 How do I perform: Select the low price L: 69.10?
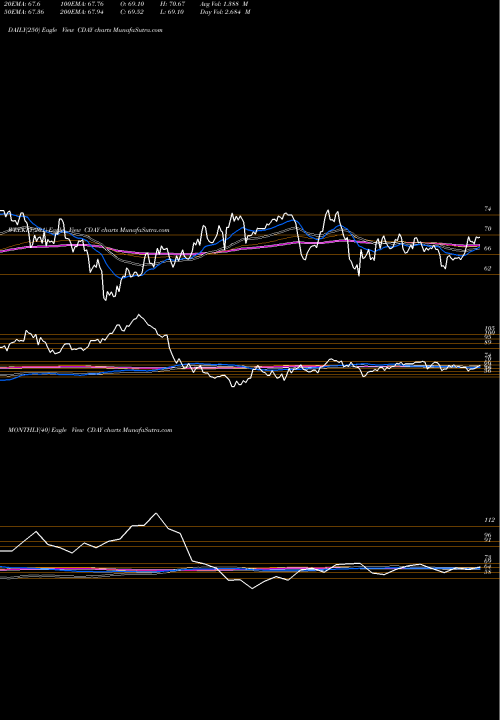pos(171,12)
